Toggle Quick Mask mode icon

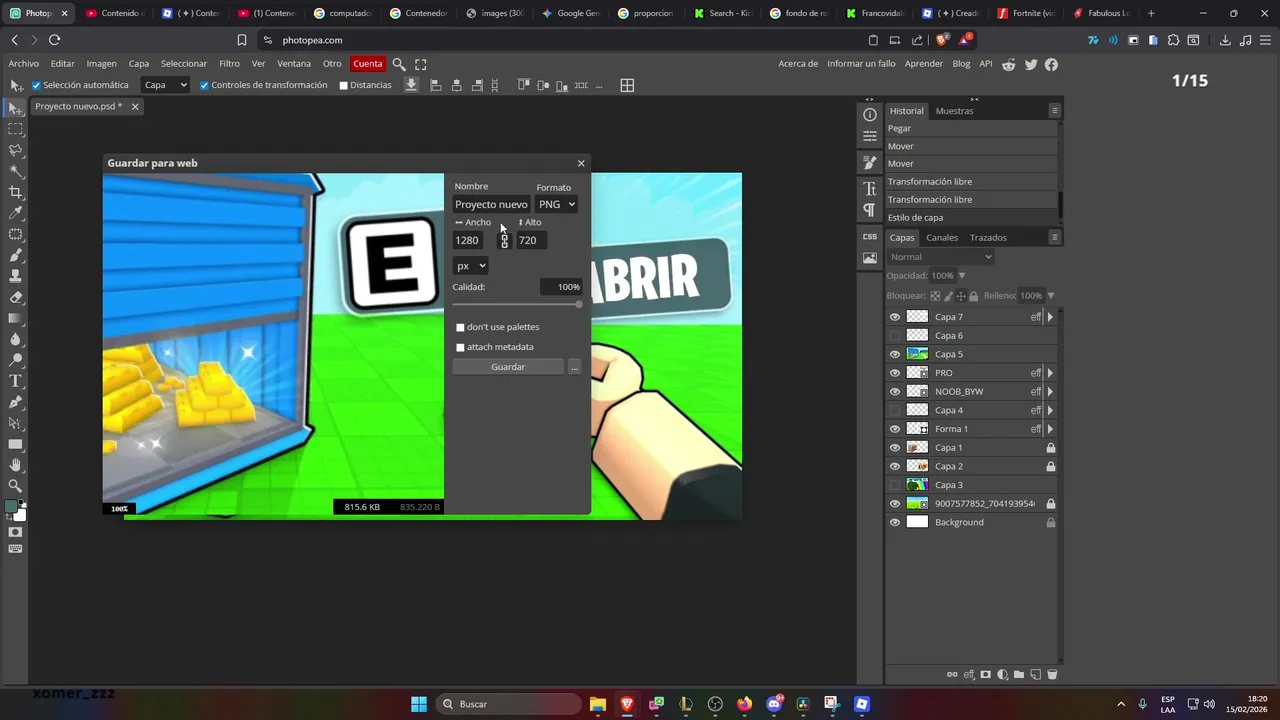pos(15,532)
